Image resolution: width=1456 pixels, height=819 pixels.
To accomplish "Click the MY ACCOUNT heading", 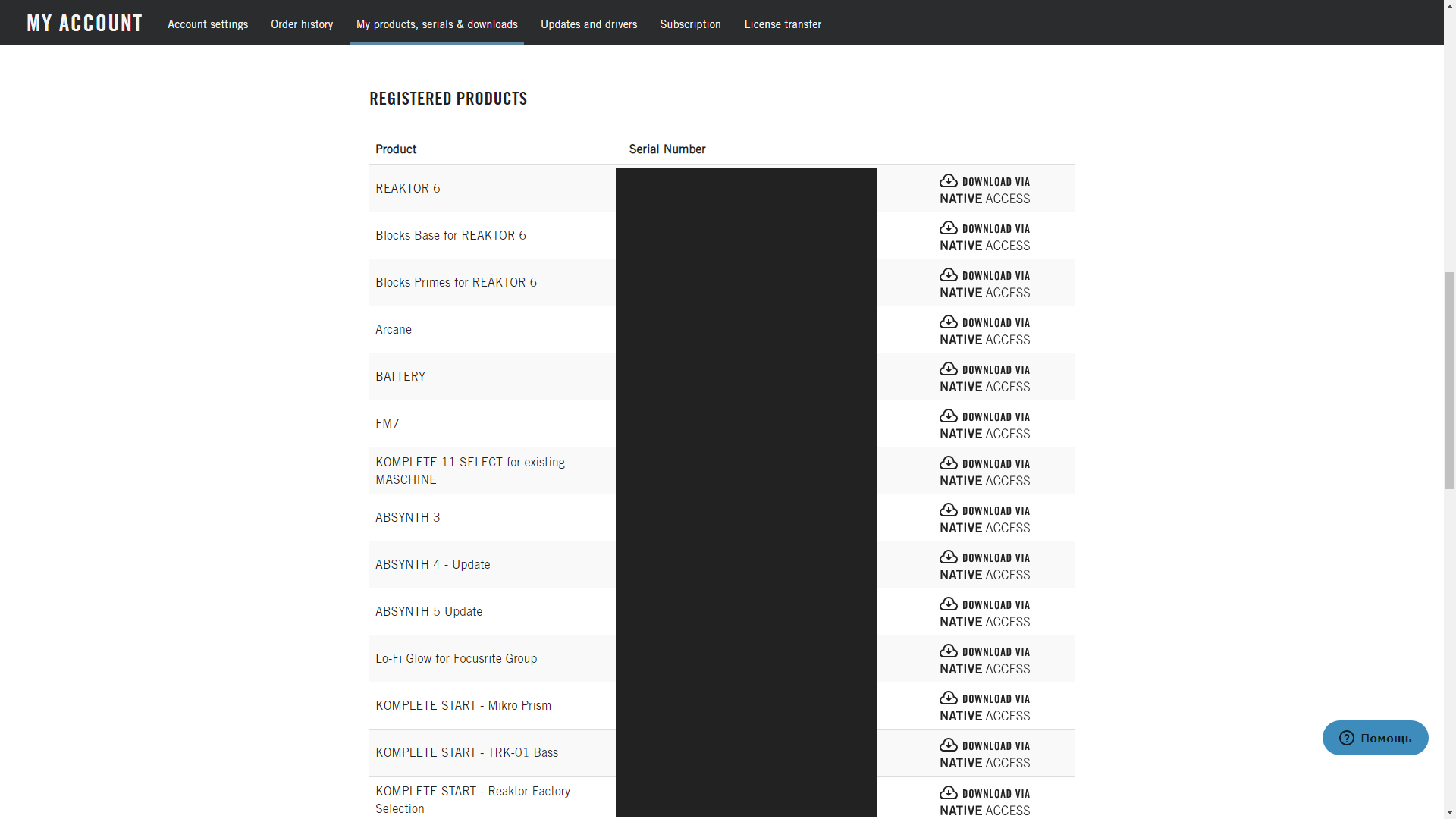I will tap(84, 24).
